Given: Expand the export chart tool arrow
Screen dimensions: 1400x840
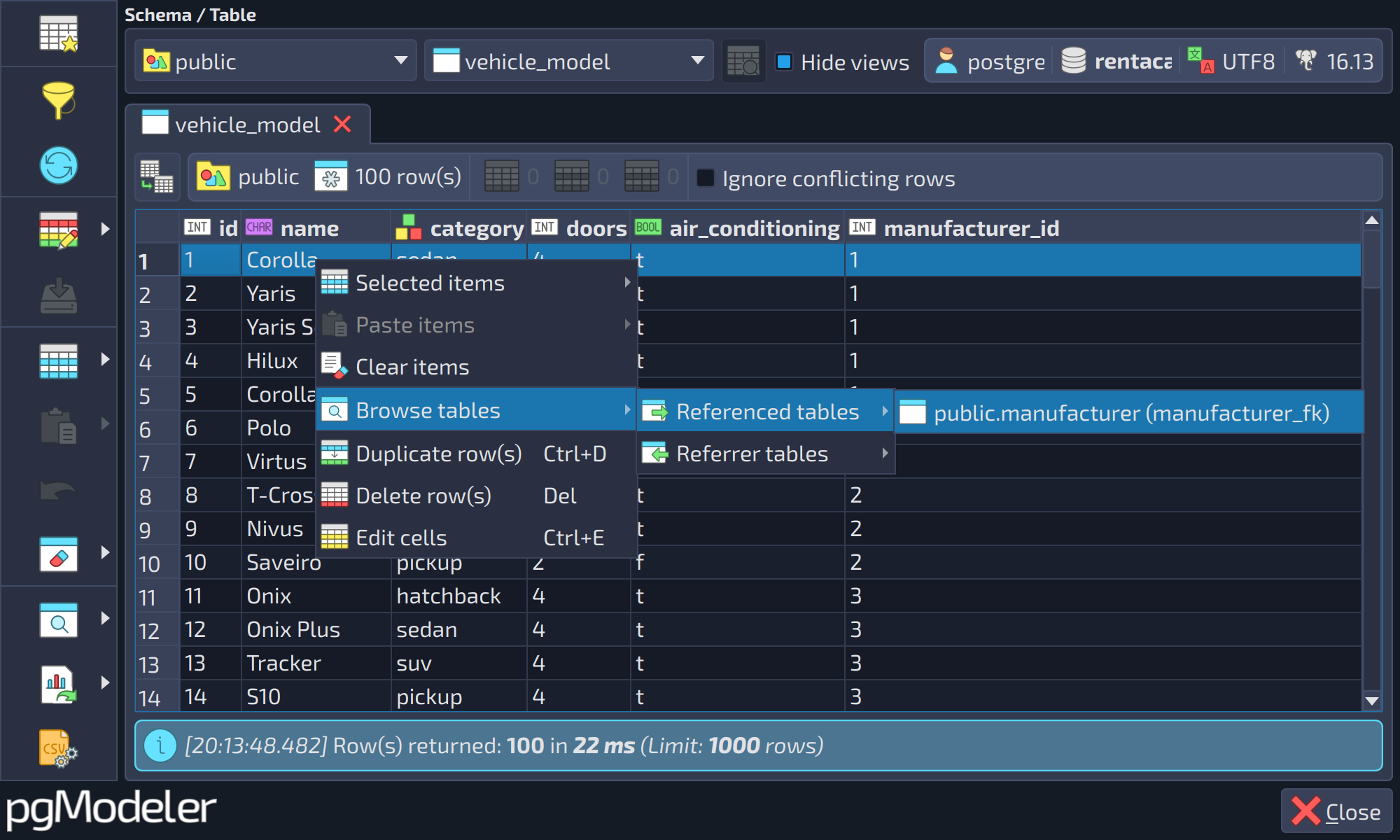Looking at the screenshot, I should (x=105, y=682).
